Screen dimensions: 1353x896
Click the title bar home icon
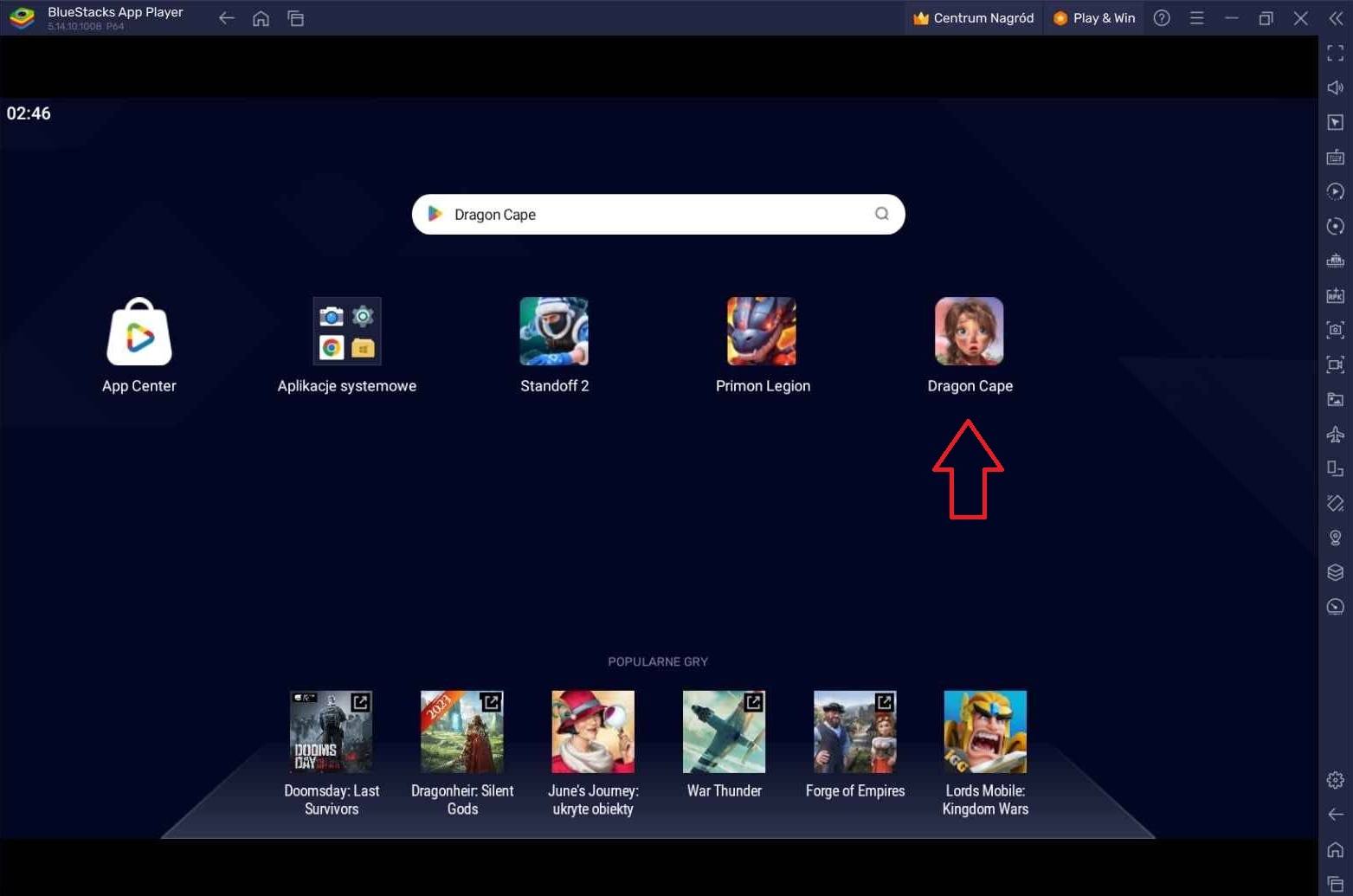point(261,18)
